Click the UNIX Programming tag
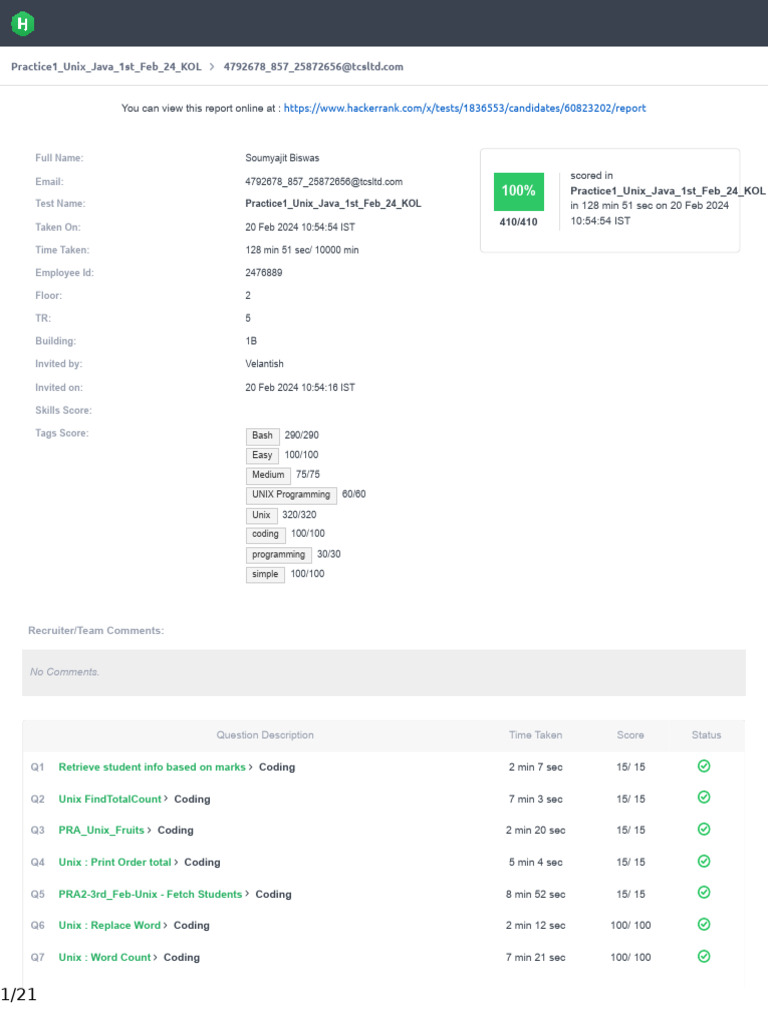768x1024 pixels. (x=291, y=495)
